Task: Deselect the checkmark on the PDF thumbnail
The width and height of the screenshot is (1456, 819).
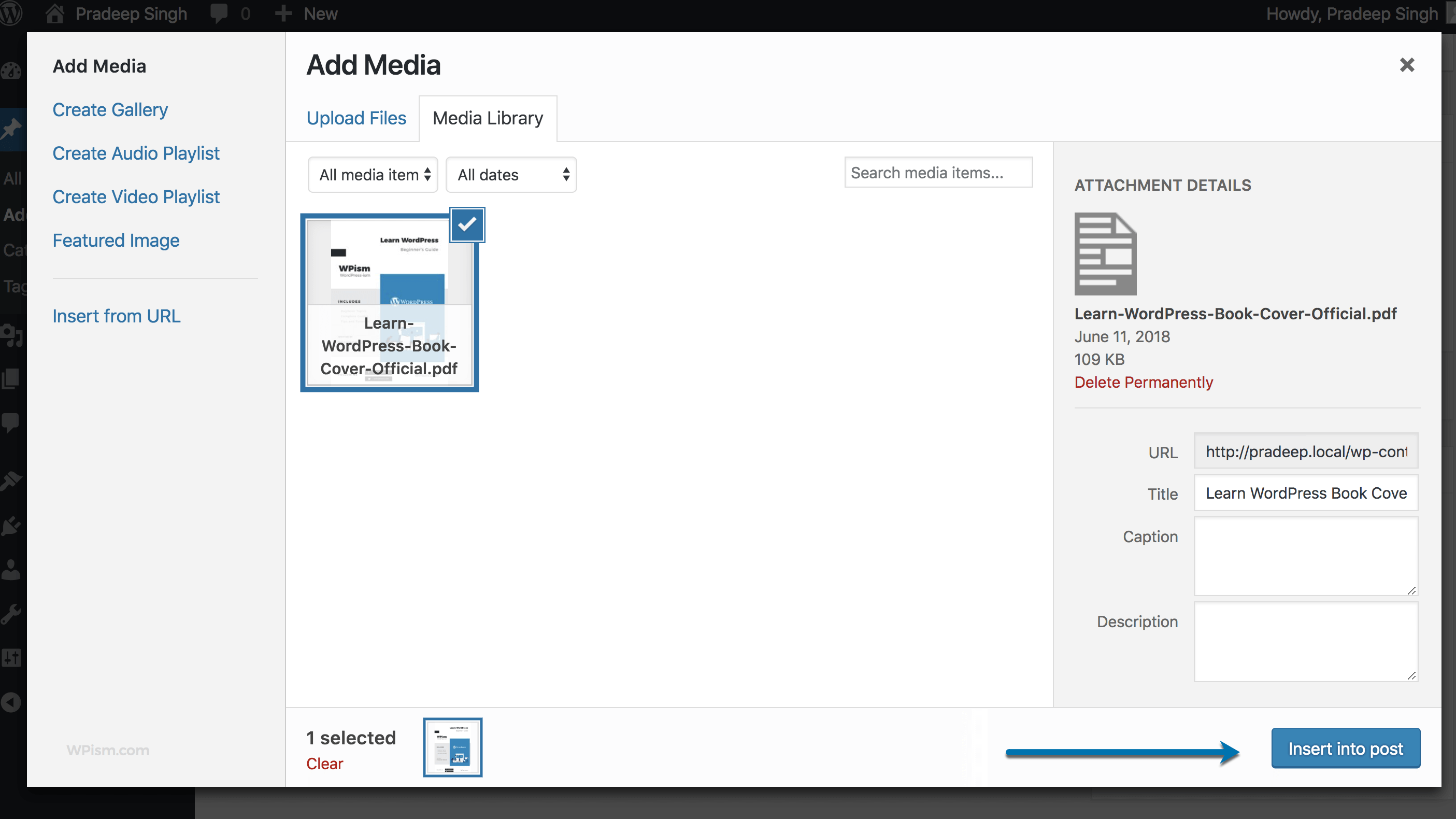Action: [466, 224]
